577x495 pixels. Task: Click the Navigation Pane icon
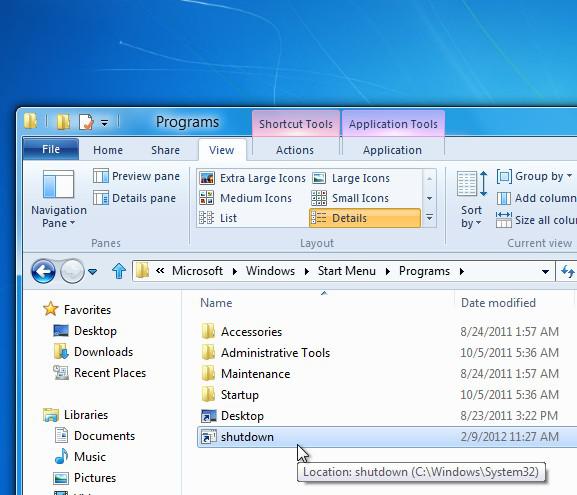[x=58, y=184]
